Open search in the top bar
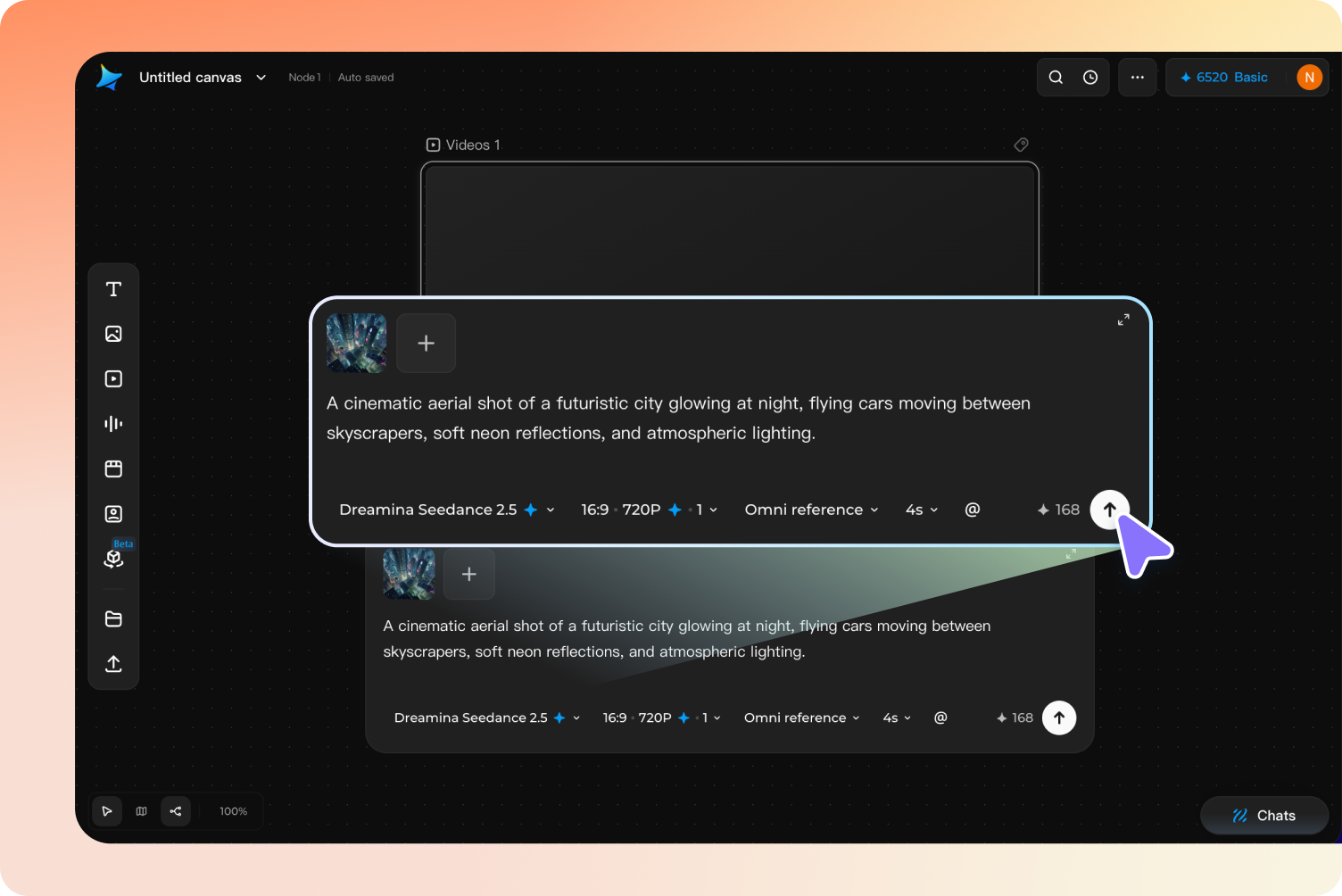The width and height of the screenshot is (1342, 896). click(1056, 78)
